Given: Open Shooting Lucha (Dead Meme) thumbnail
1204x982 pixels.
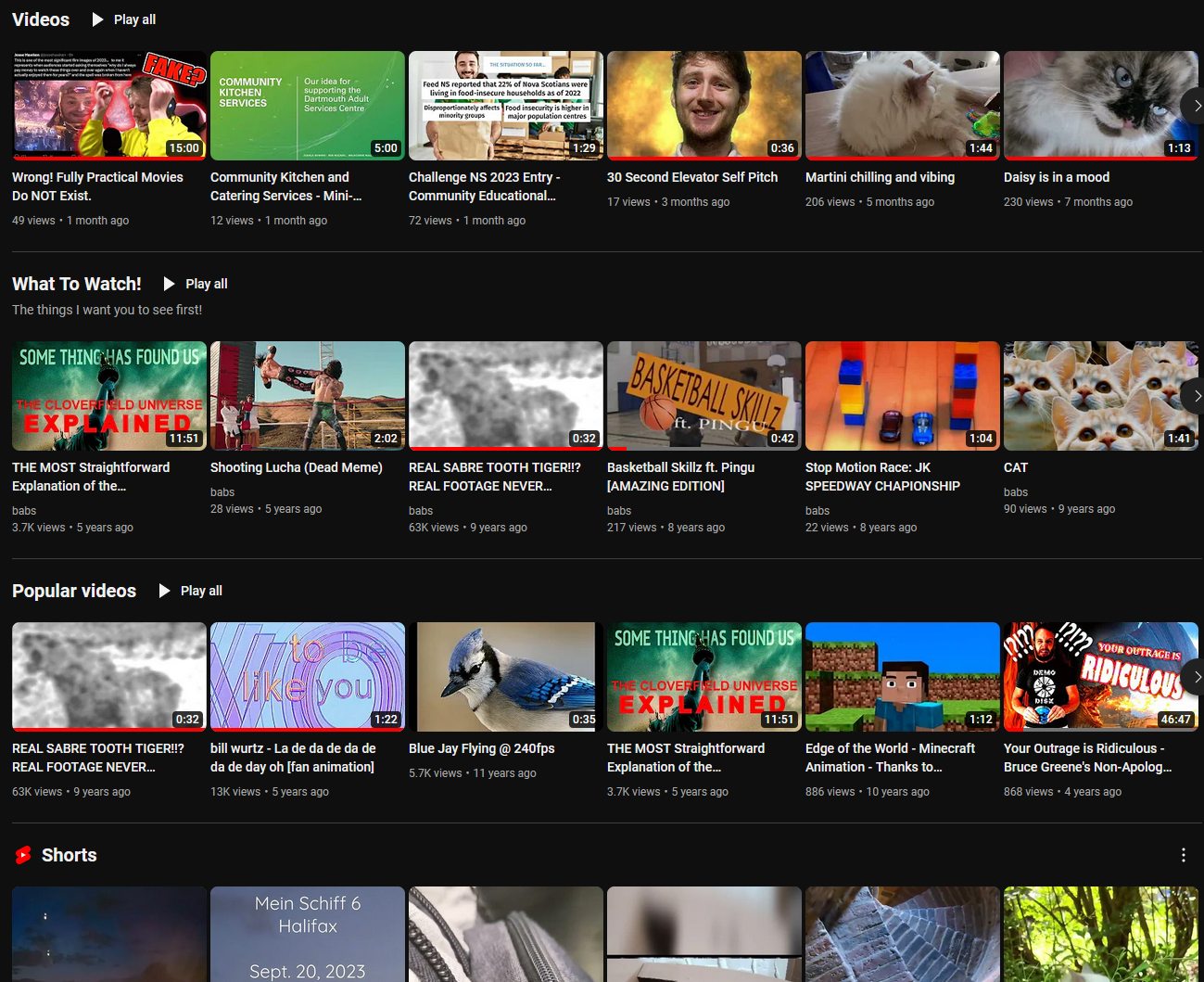Looking at the screenshot, I should tap(308, 396).
